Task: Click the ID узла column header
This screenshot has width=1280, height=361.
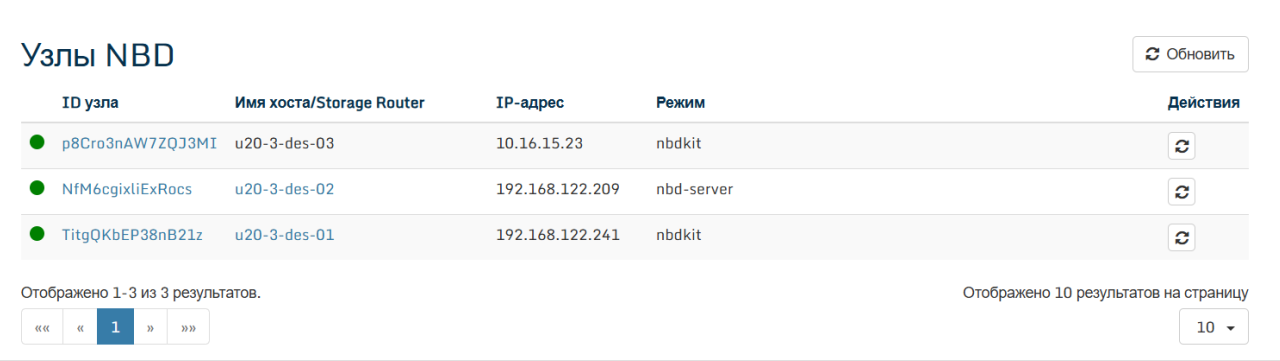Action: (x=90, y=102)
